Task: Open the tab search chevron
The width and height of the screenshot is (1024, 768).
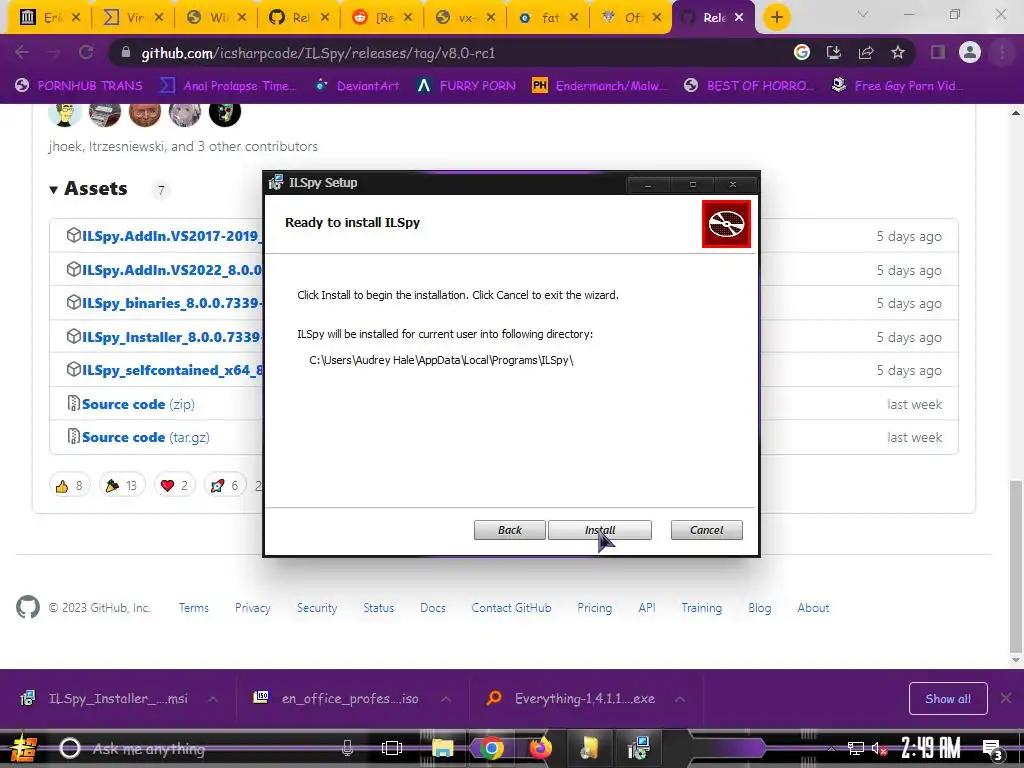Action: click(x=863, y=14)
